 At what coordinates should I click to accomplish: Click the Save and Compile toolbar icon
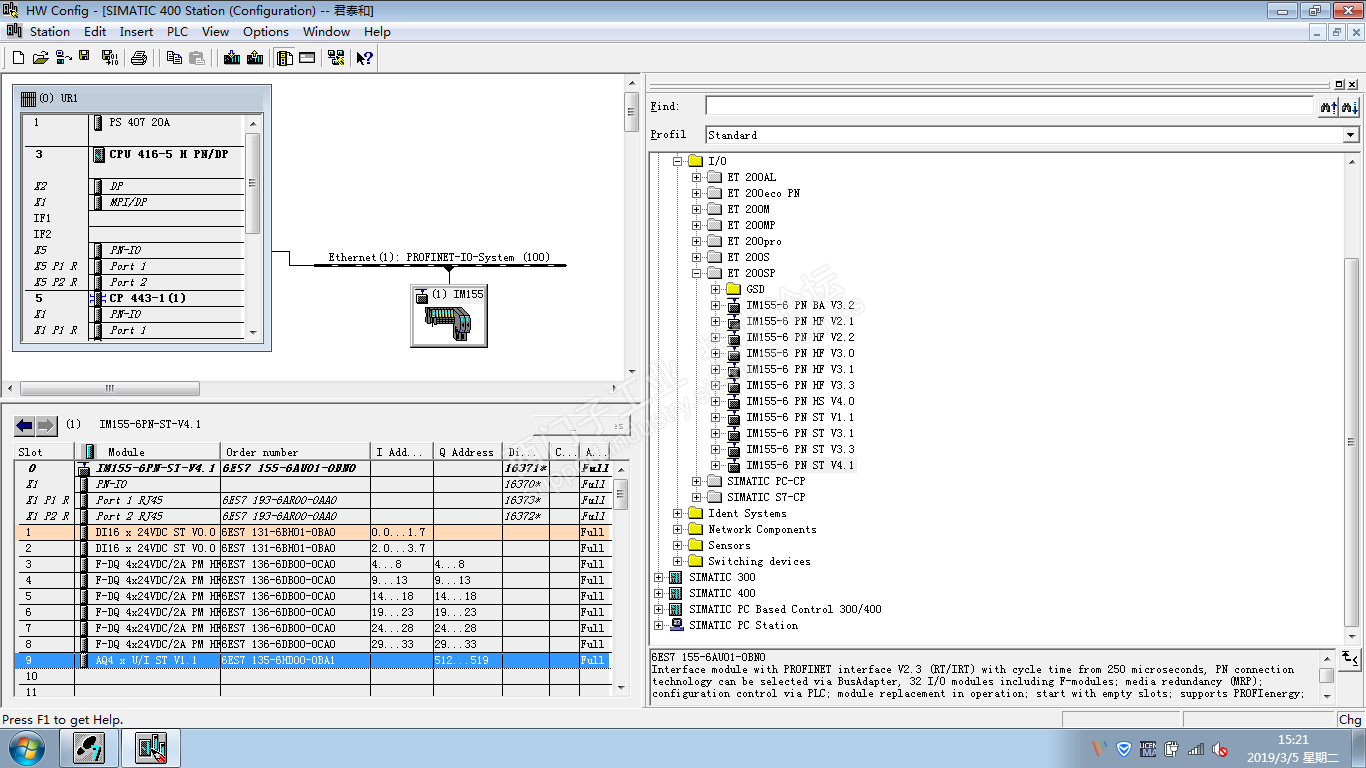109,58
